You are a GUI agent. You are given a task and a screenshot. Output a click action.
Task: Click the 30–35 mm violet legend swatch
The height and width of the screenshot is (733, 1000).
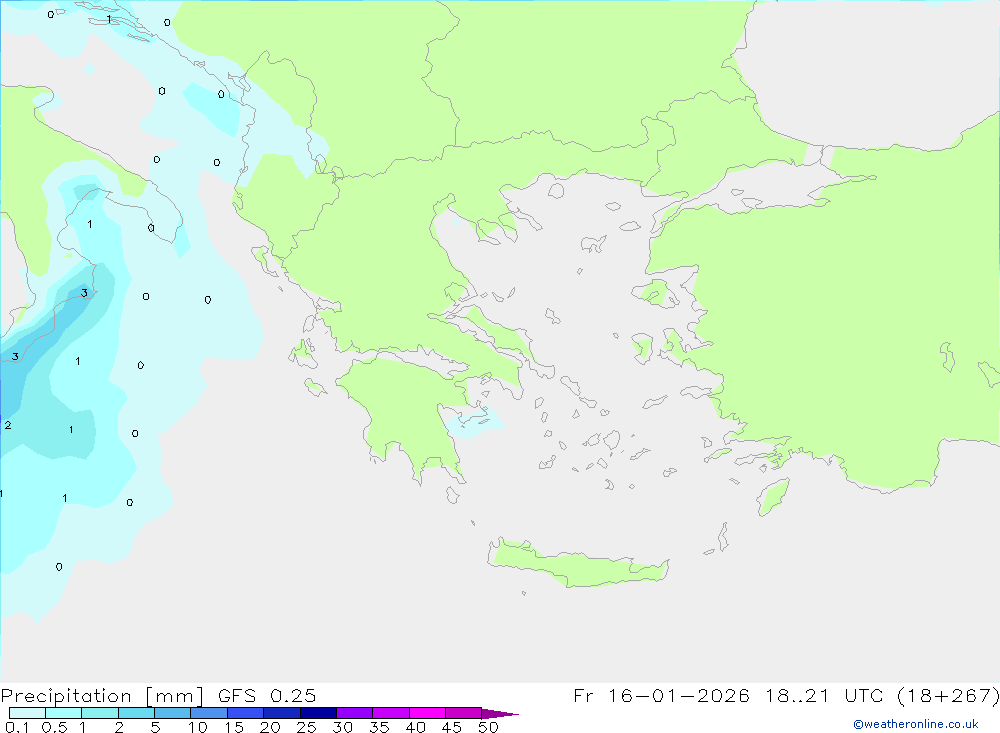point(355,713)
